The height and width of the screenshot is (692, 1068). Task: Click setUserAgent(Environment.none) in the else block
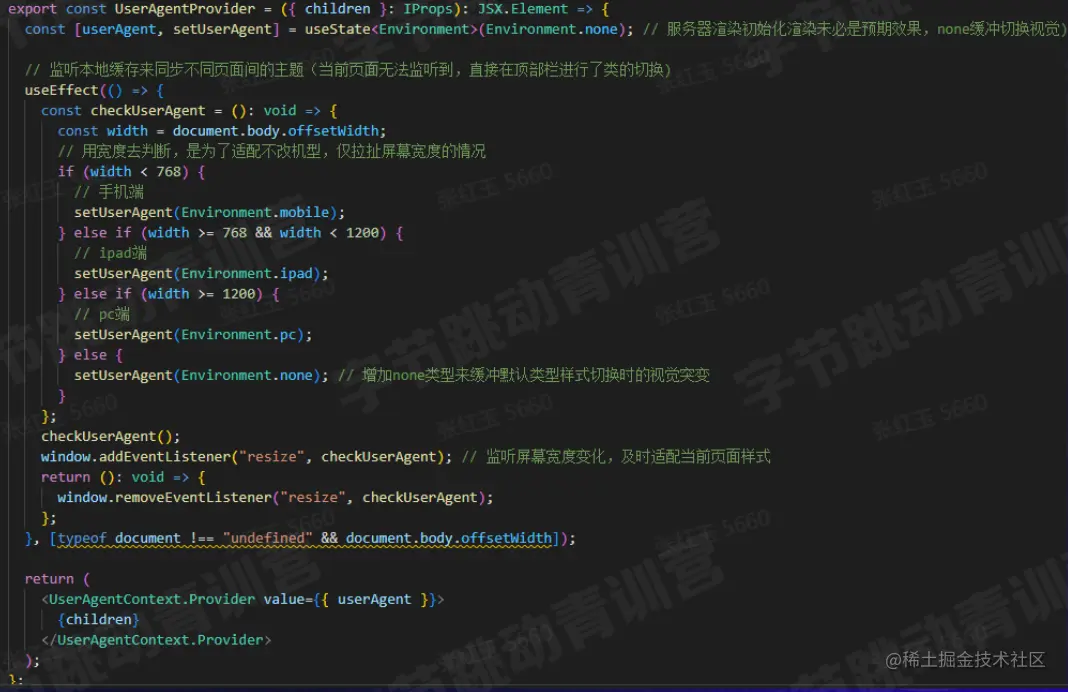click(x=201, y=375)
